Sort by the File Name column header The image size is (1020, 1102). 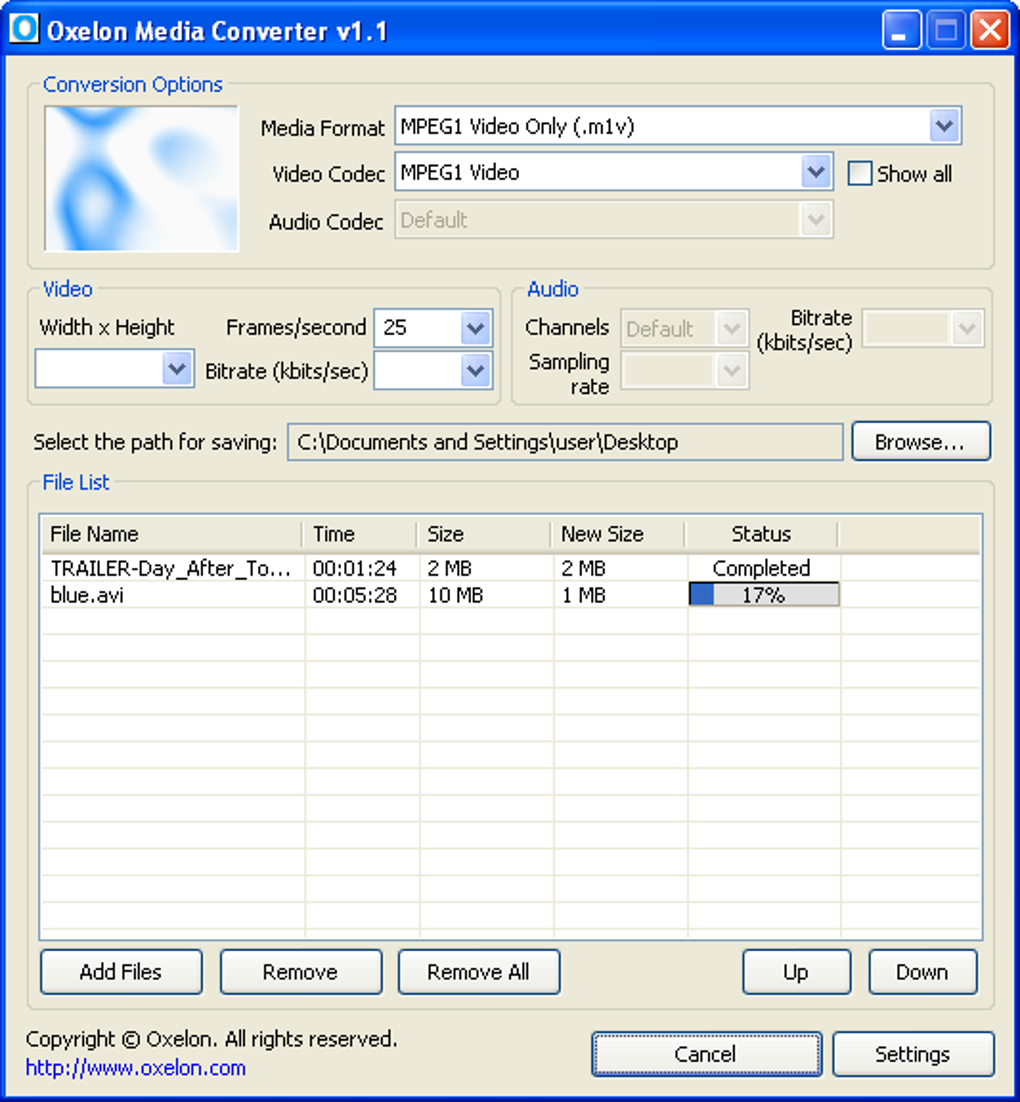172,534
